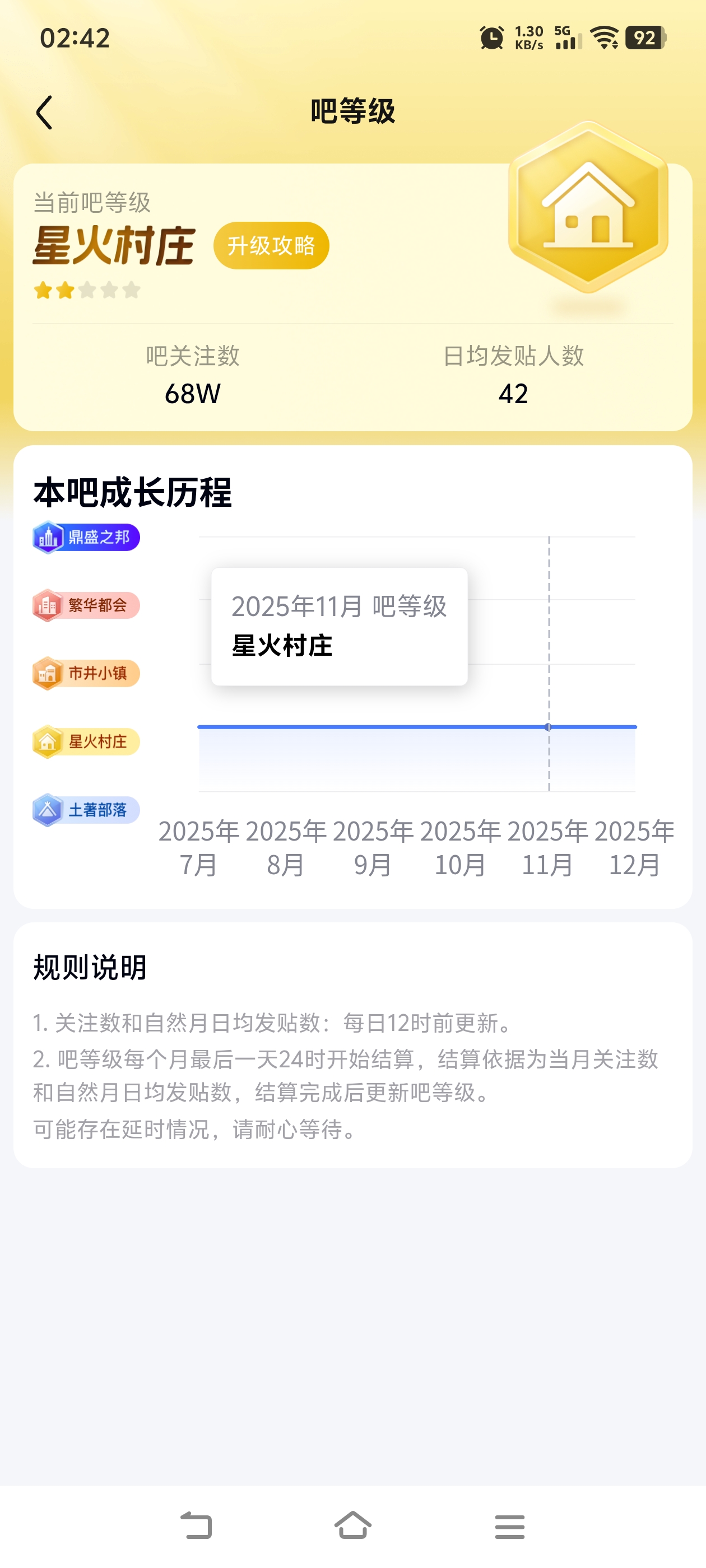Select the 2025年8月 chart label
Viewport: 706px width, 1568px height.
tap(286, 847)
